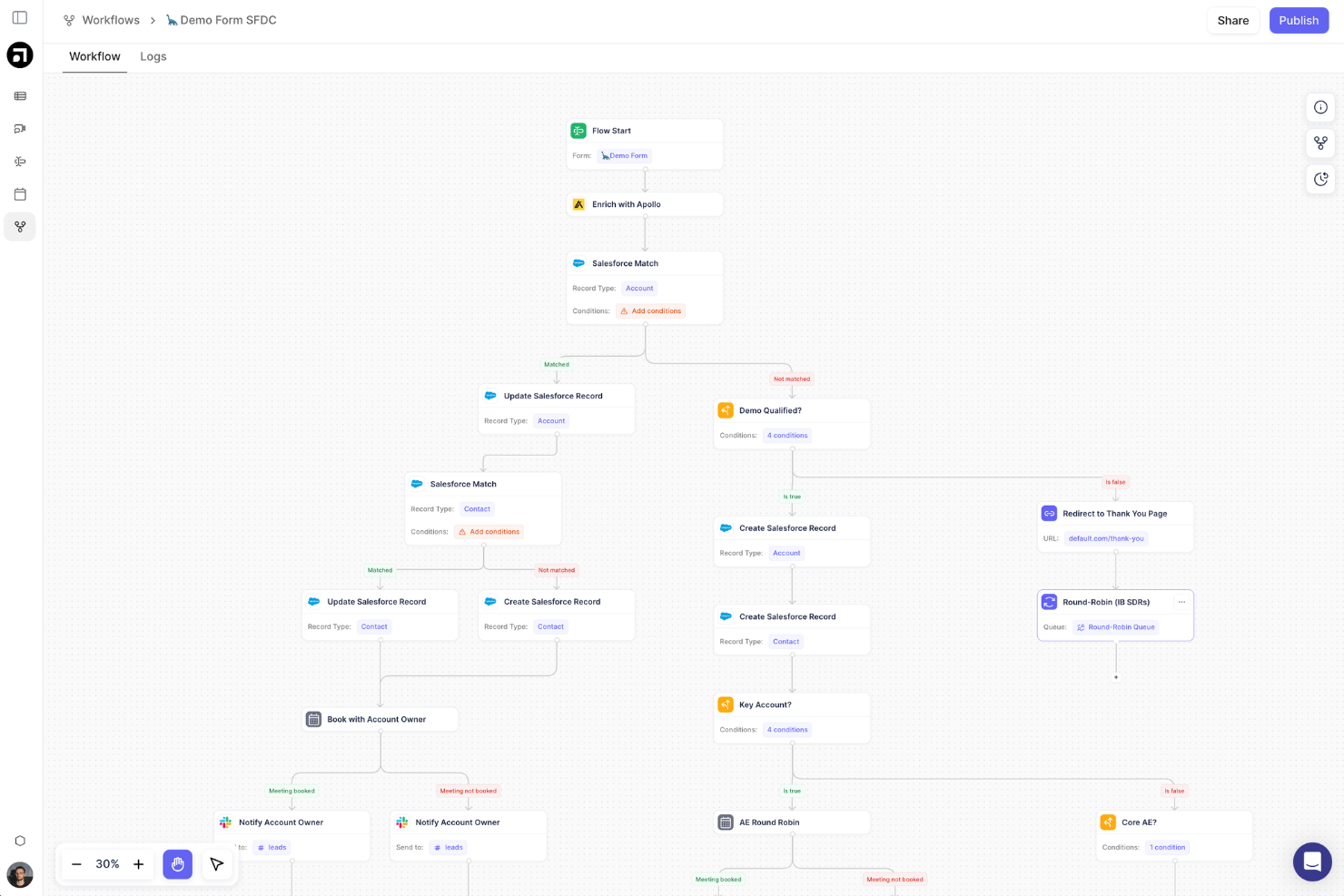Open the Intercom chat bubble
Viewport: 1344px width, 896px height.
1312,862
